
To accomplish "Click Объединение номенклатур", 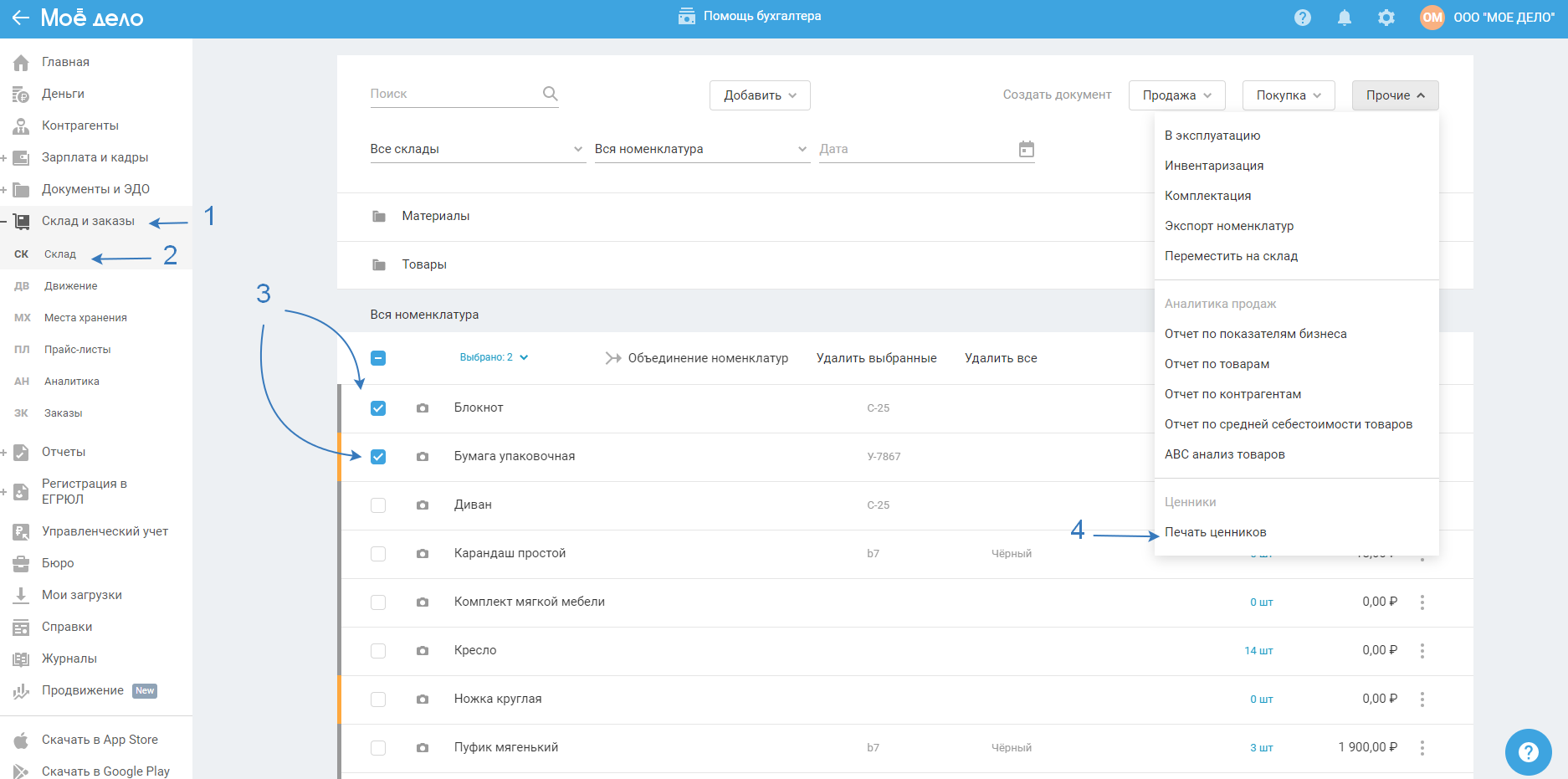I will click(x=707, y=358).
